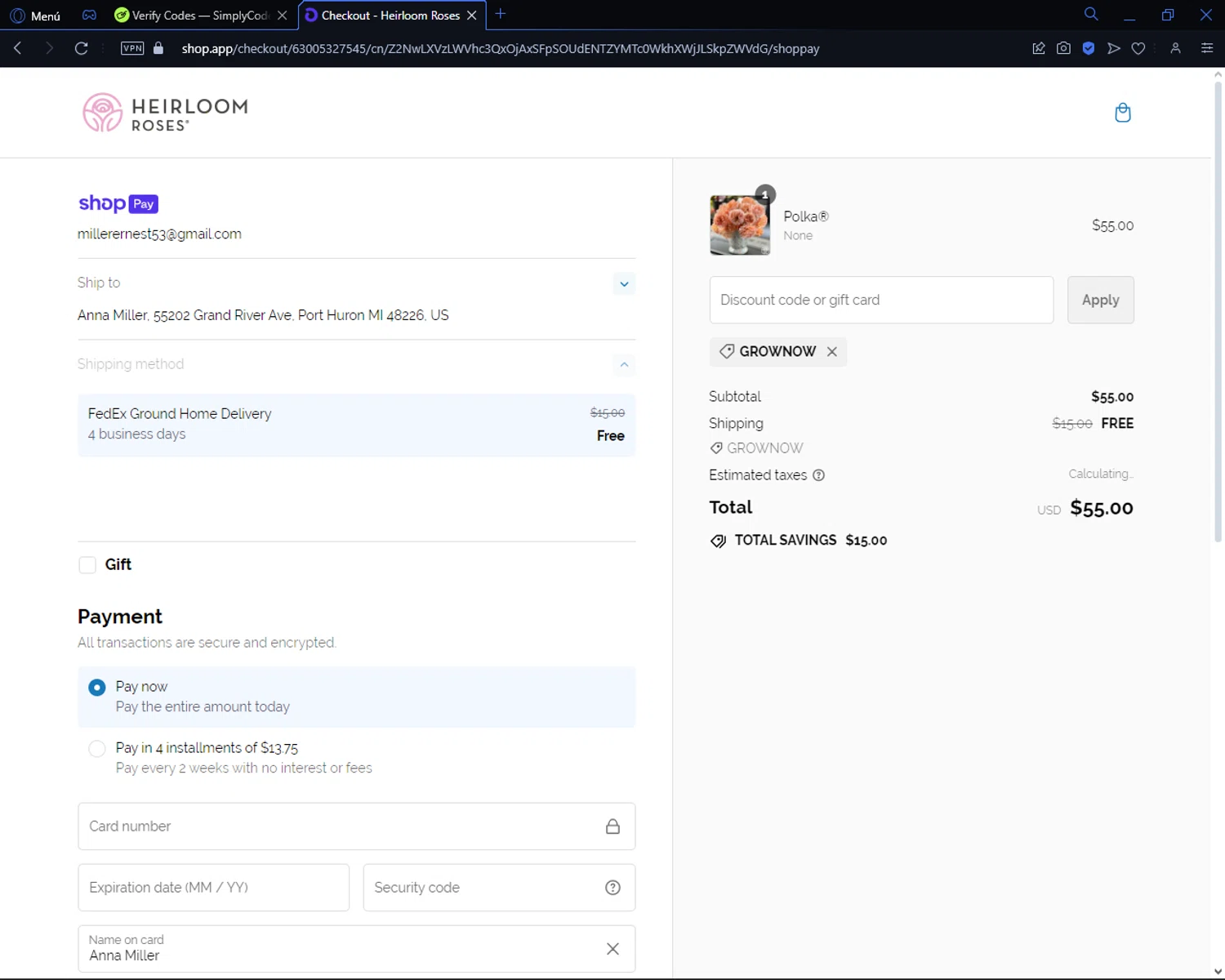Click the FREE shipping value in summary
The height and width of the screenshot is (980, 1225).
tap(1117, 423)
